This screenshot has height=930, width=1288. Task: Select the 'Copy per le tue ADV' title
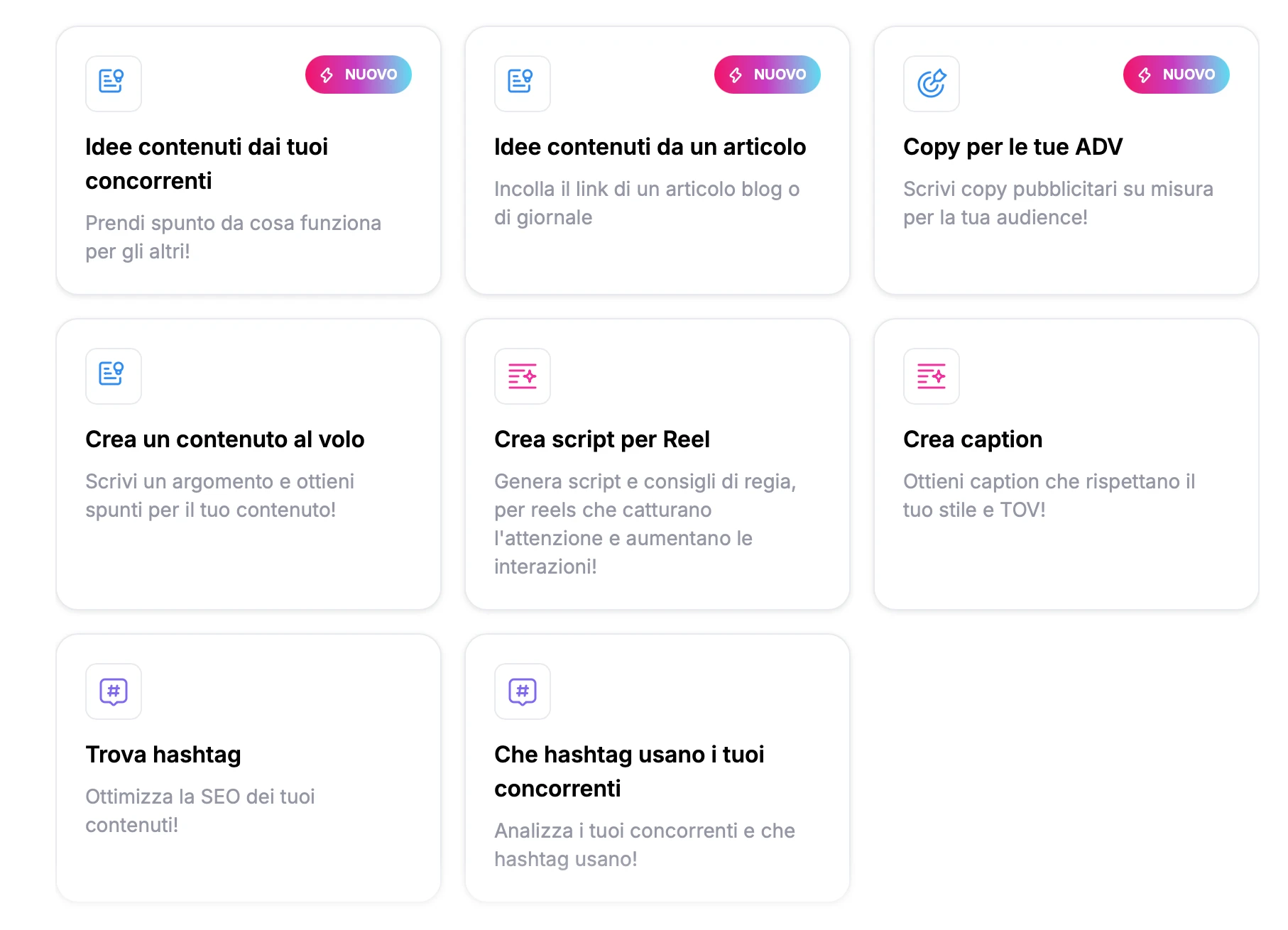tap(1013, 147)
